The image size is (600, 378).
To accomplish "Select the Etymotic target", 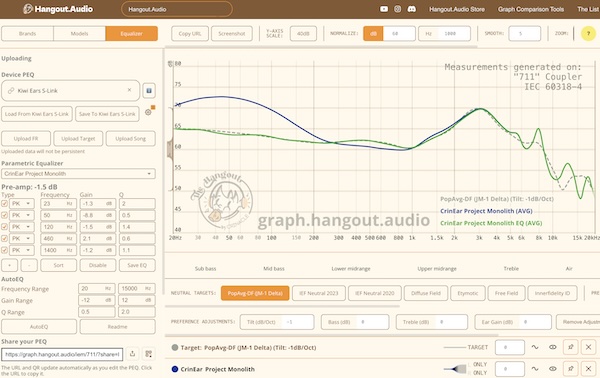I will pyautogui.click(x=468, y=293).
